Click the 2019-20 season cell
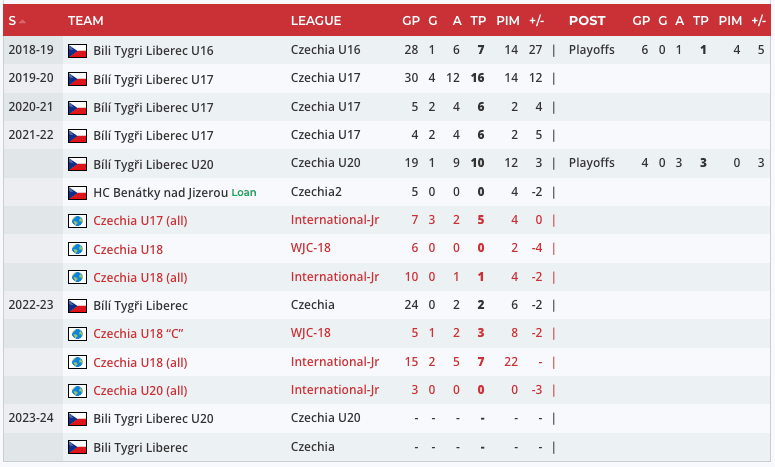Image resolution: width=775 pixels, height=467 pixels. (30, 77)
